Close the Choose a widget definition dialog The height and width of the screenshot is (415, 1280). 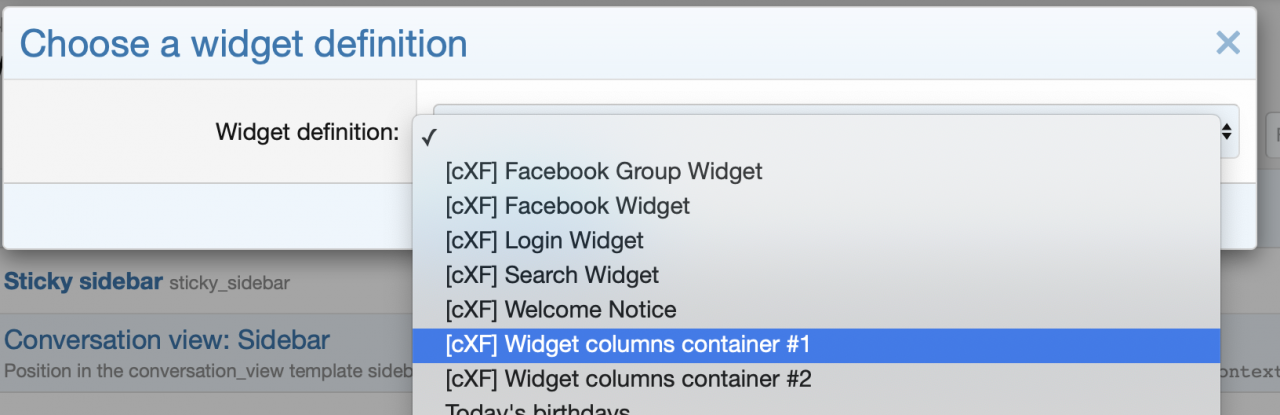(x=1227, y=43)
